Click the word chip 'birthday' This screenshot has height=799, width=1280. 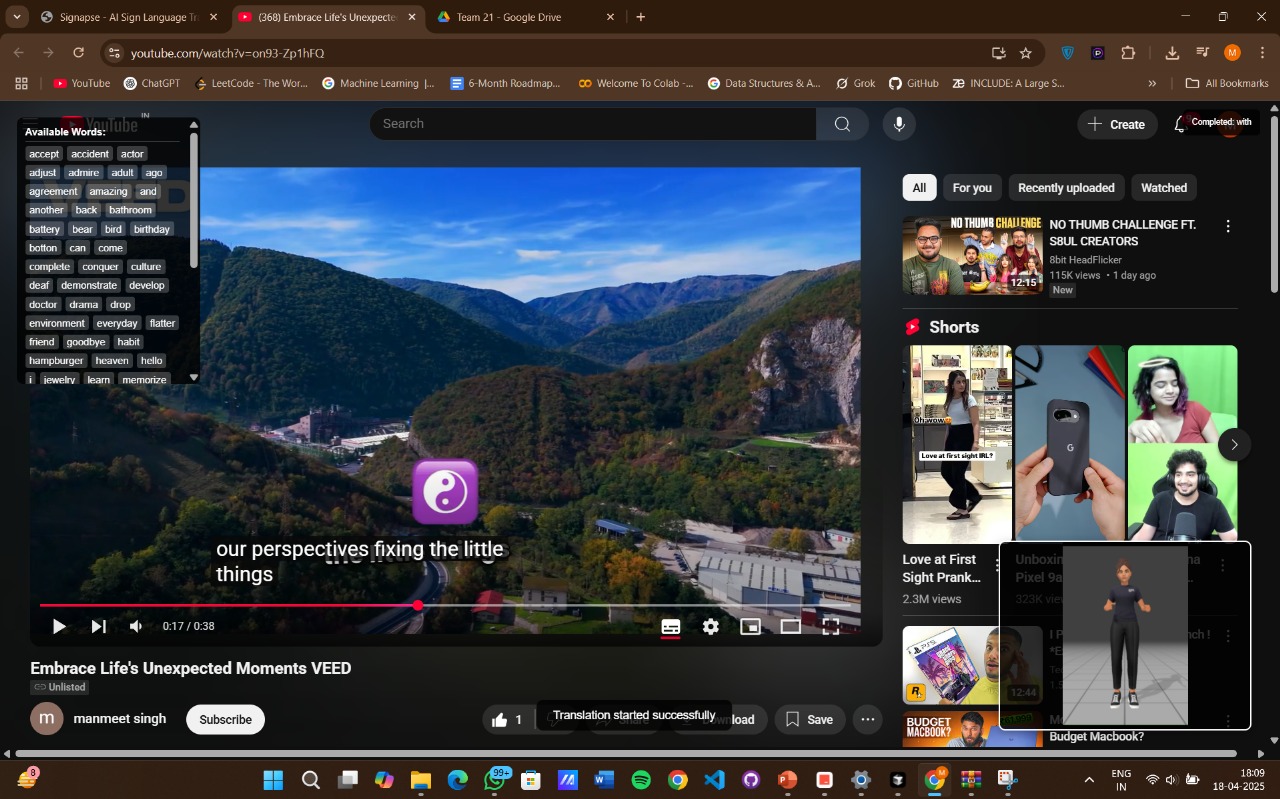(x=152, y=229)
